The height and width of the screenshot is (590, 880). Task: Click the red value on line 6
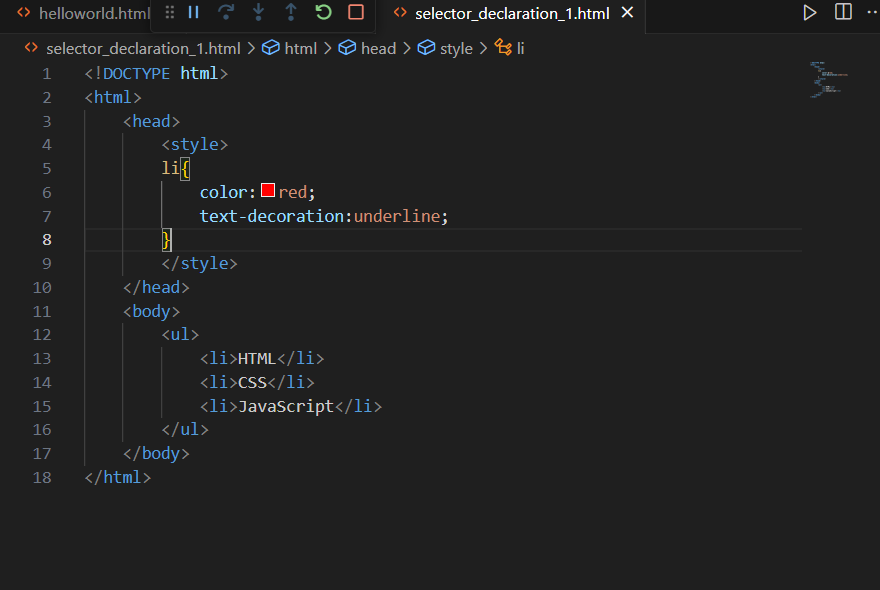point(293,193)
